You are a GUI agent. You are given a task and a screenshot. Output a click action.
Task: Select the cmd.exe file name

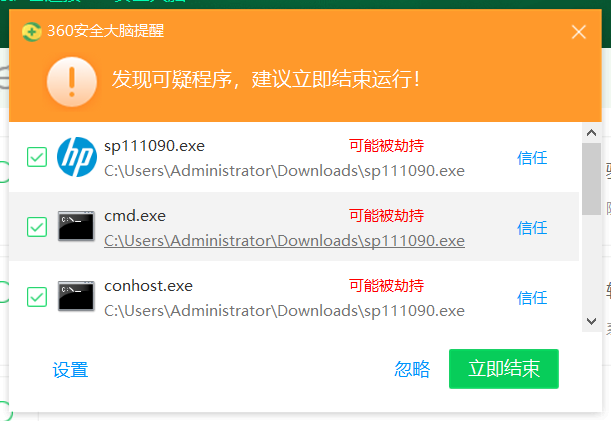[135, 216]
